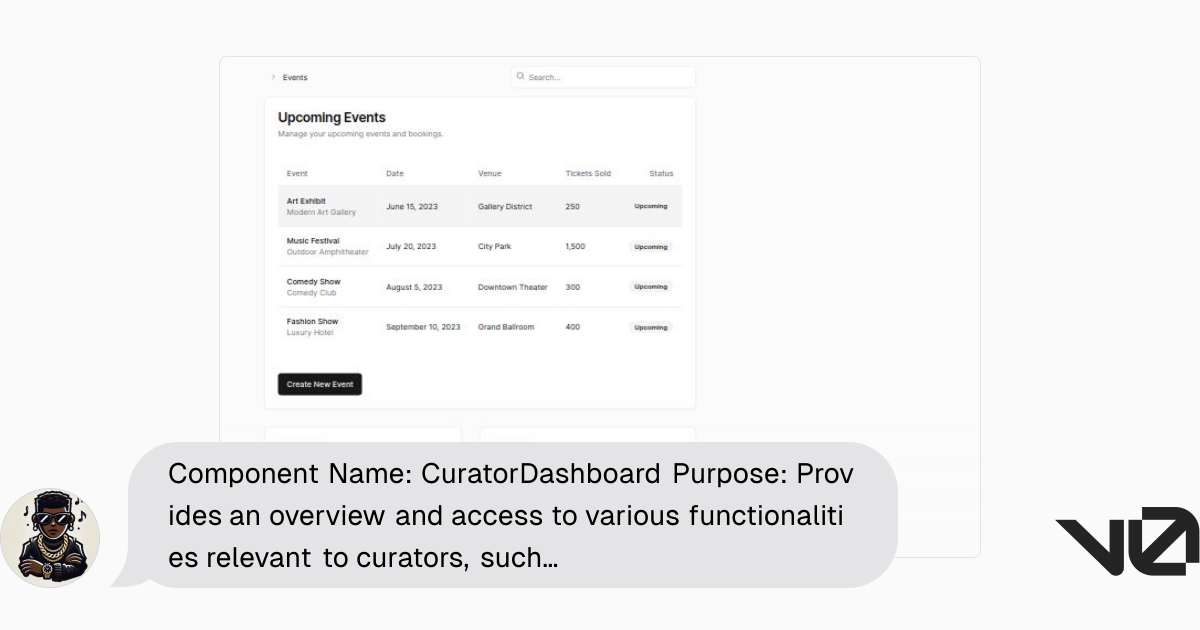Select the Music Festival event name
Screen dimensions: 1200x630
pos(313,241)
